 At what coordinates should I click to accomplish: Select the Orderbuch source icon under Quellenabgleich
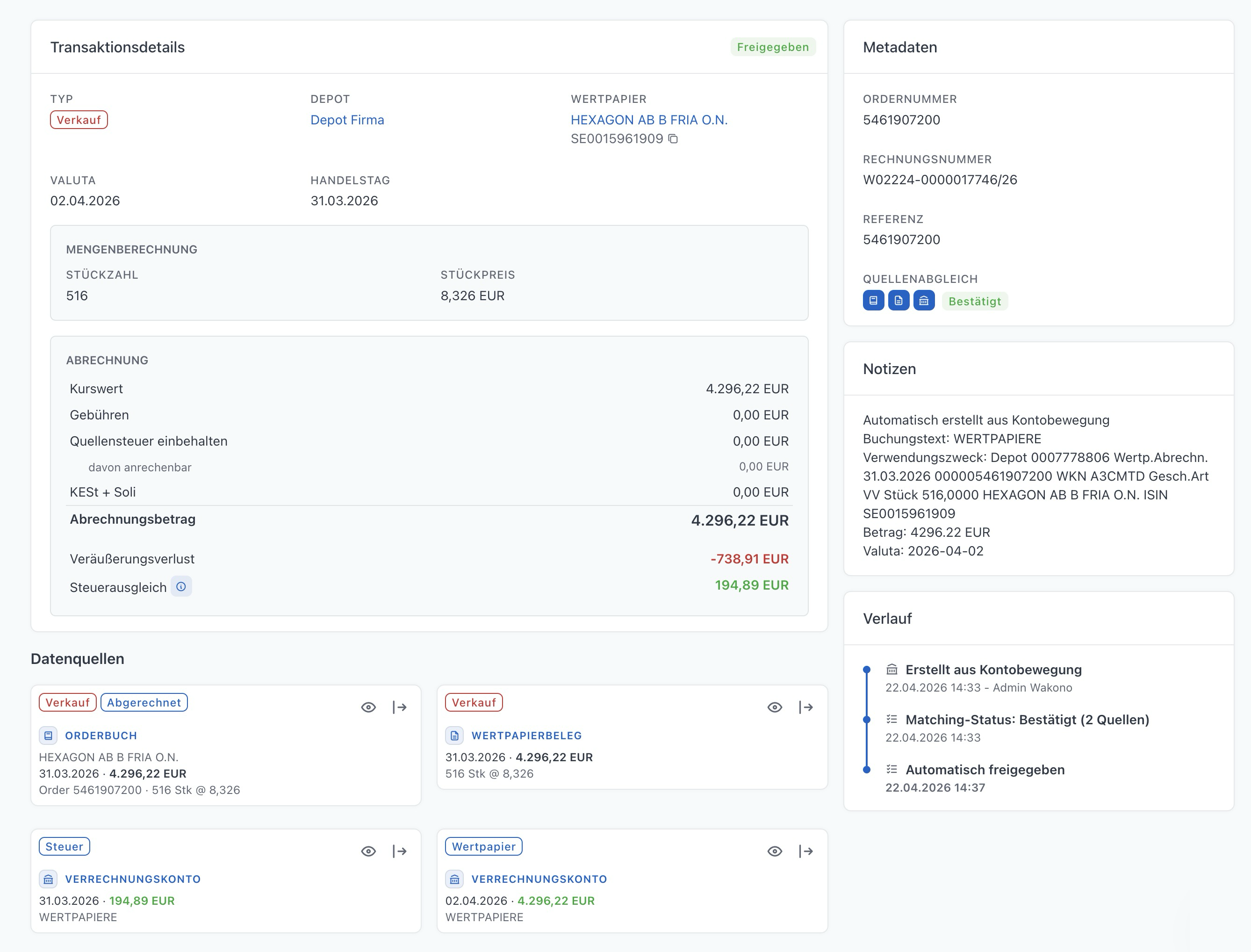pos(873,301)
